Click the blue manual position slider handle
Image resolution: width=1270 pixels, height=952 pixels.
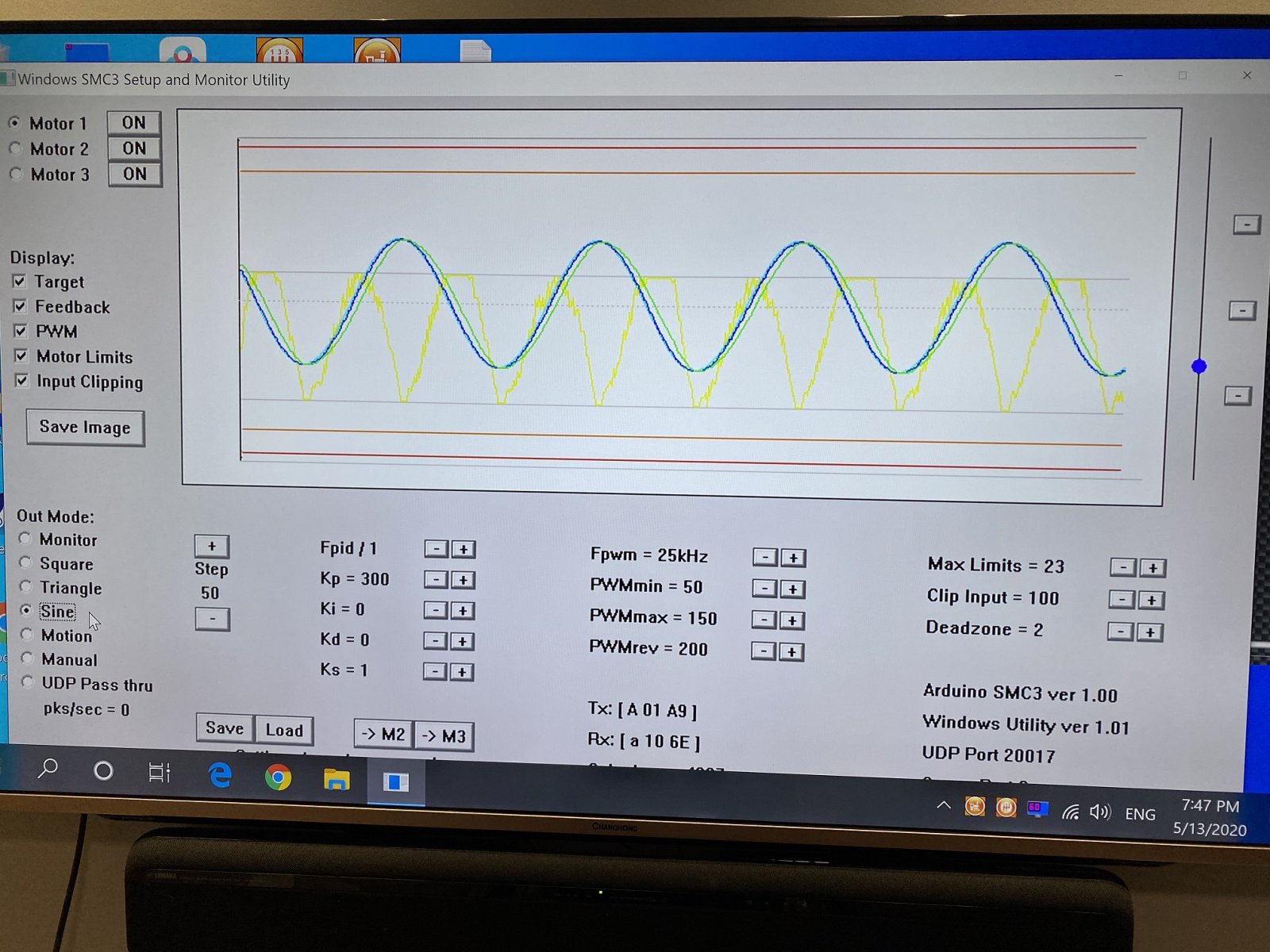[x=1199, y=367]
